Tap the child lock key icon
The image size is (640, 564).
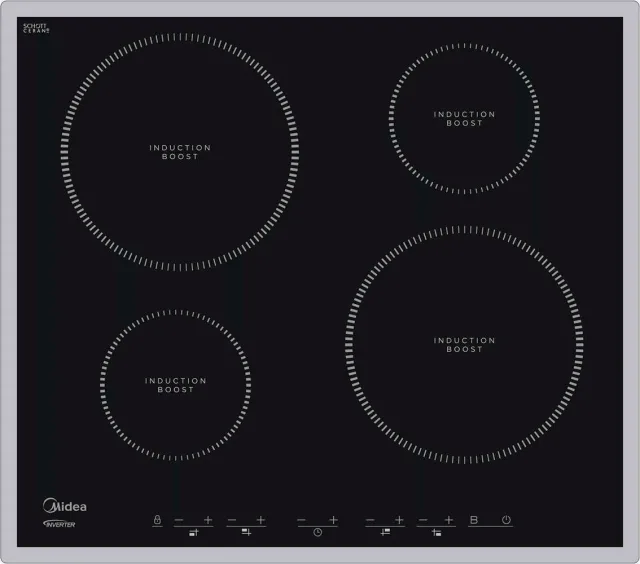[157, 520]
